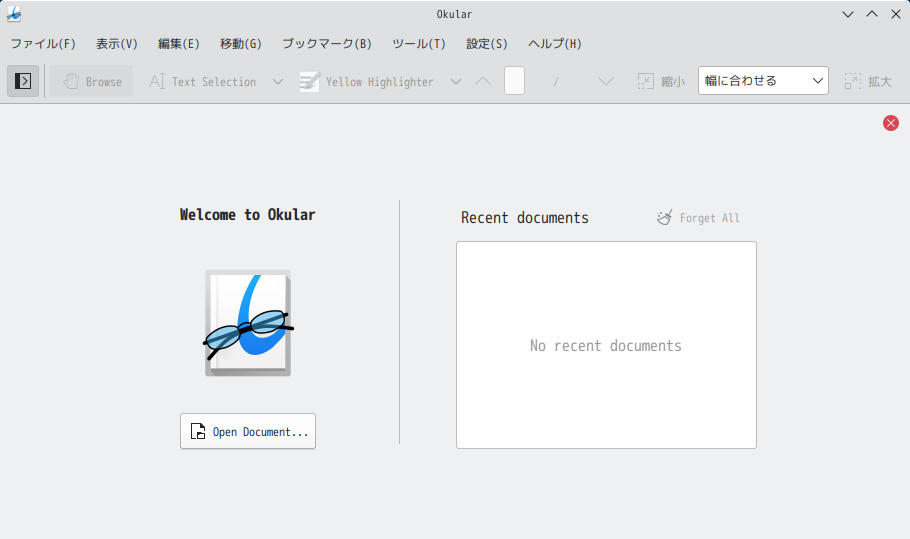Click Forget All recent documents
This screenshot has height=539, width=910.
point(698,218)
